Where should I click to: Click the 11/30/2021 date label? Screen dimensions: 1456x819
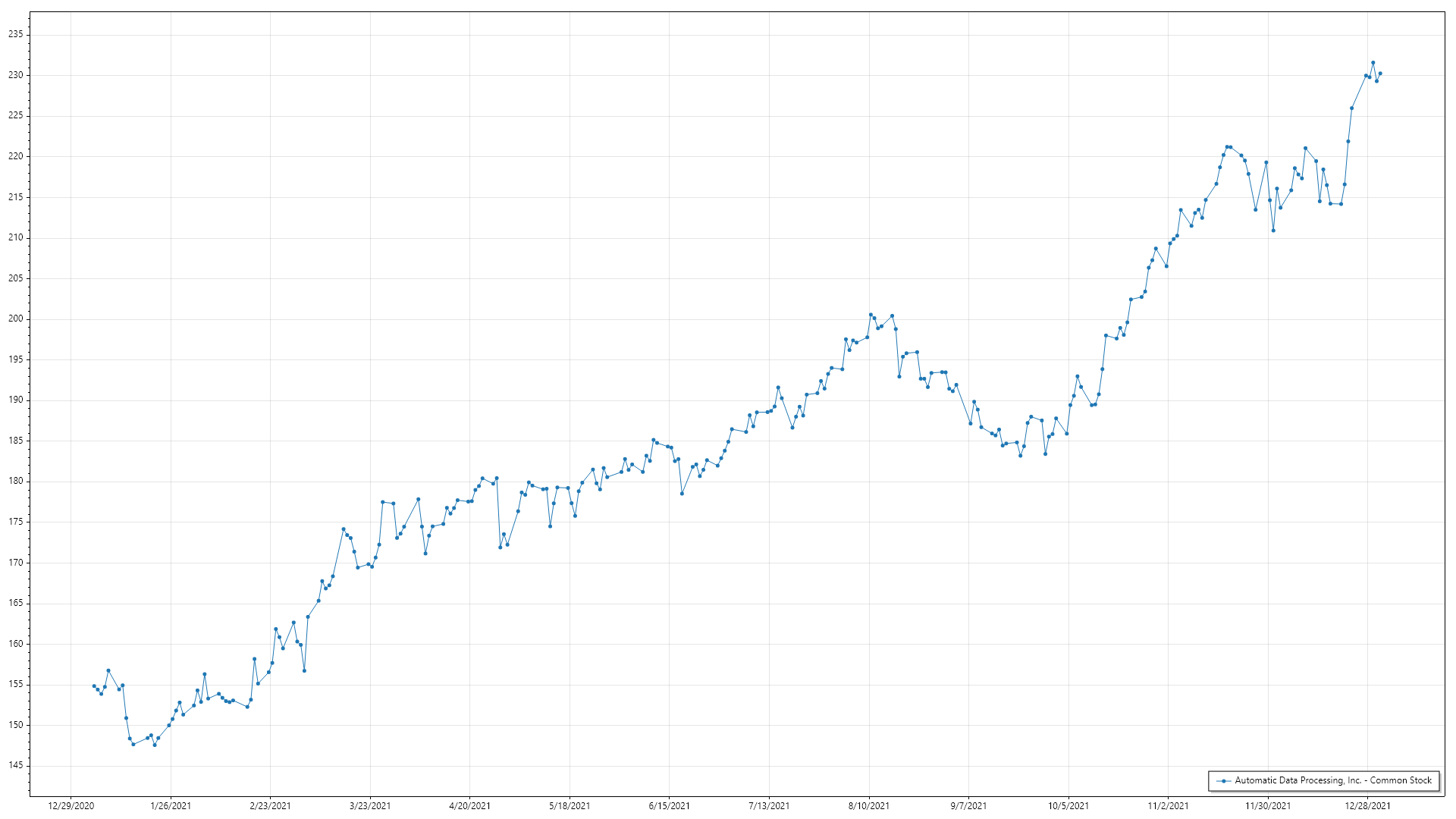pos(1268,806)
